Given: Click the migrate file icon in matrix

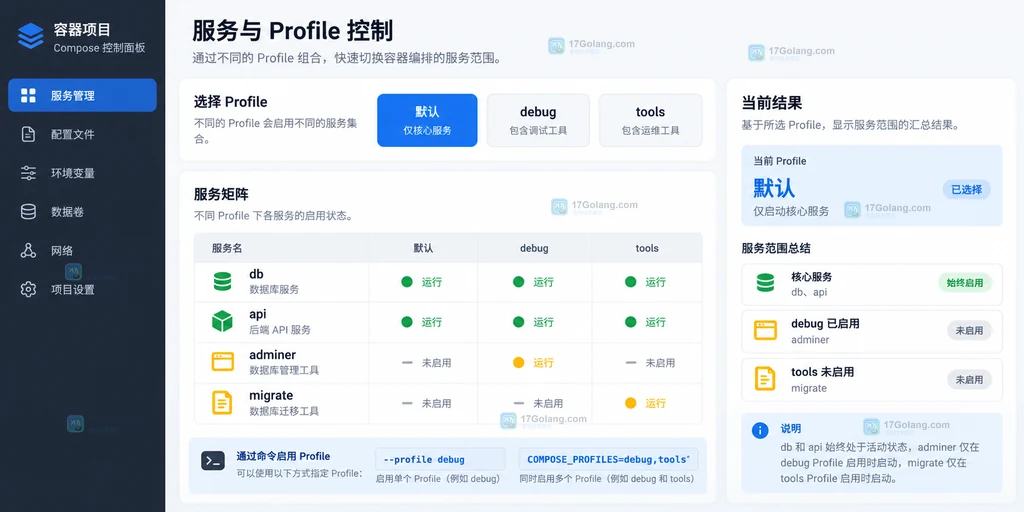Looking at the screenshot, I should point(222,402).
